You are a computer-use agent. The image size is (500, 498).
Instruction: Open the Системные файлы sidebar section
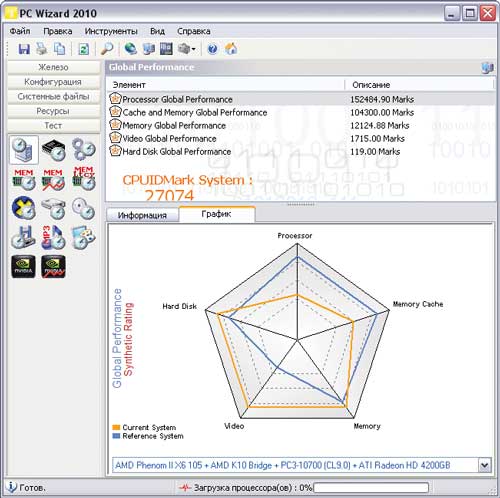point(53,97)
